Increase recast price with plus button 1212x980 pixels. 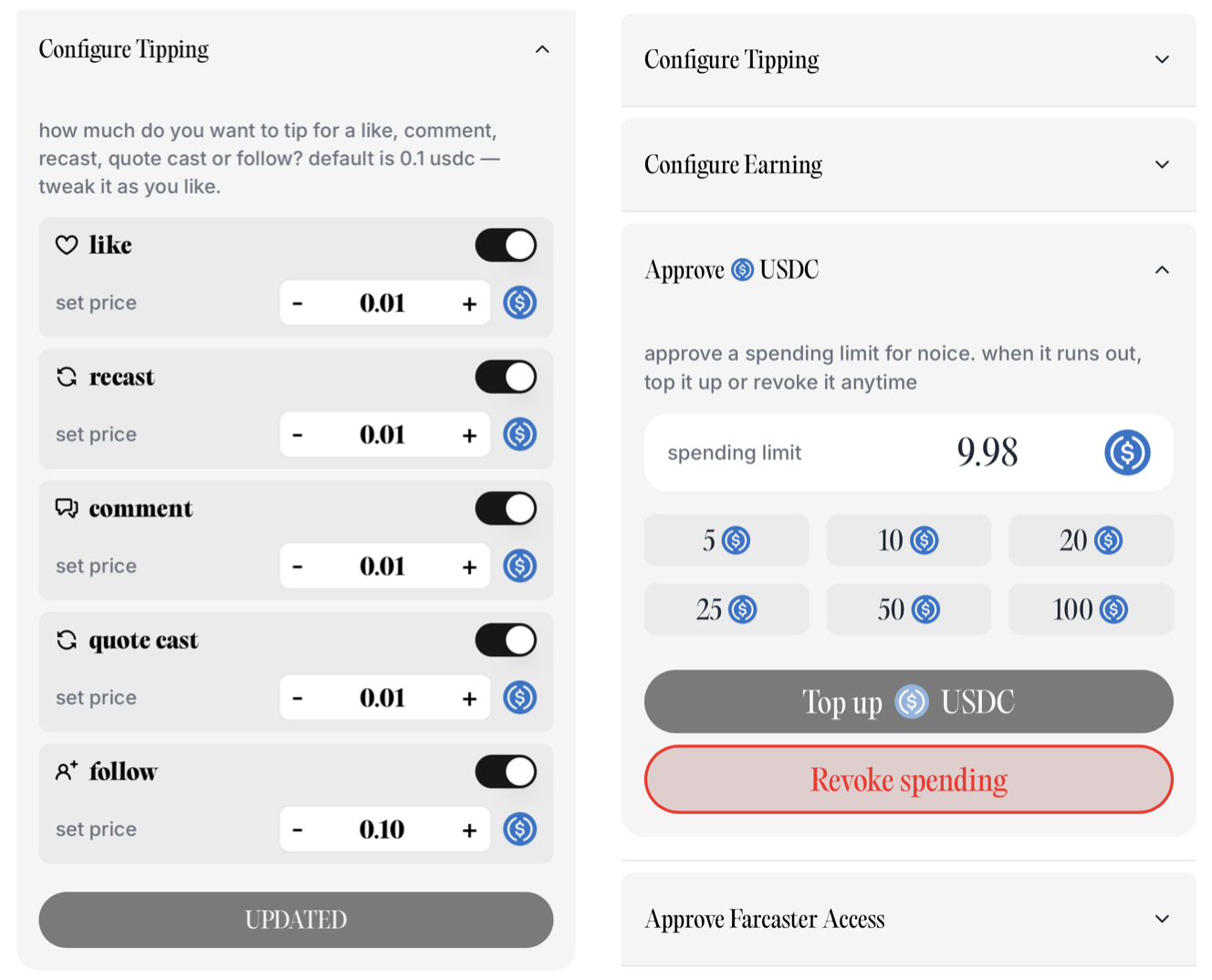coord(469,435)
